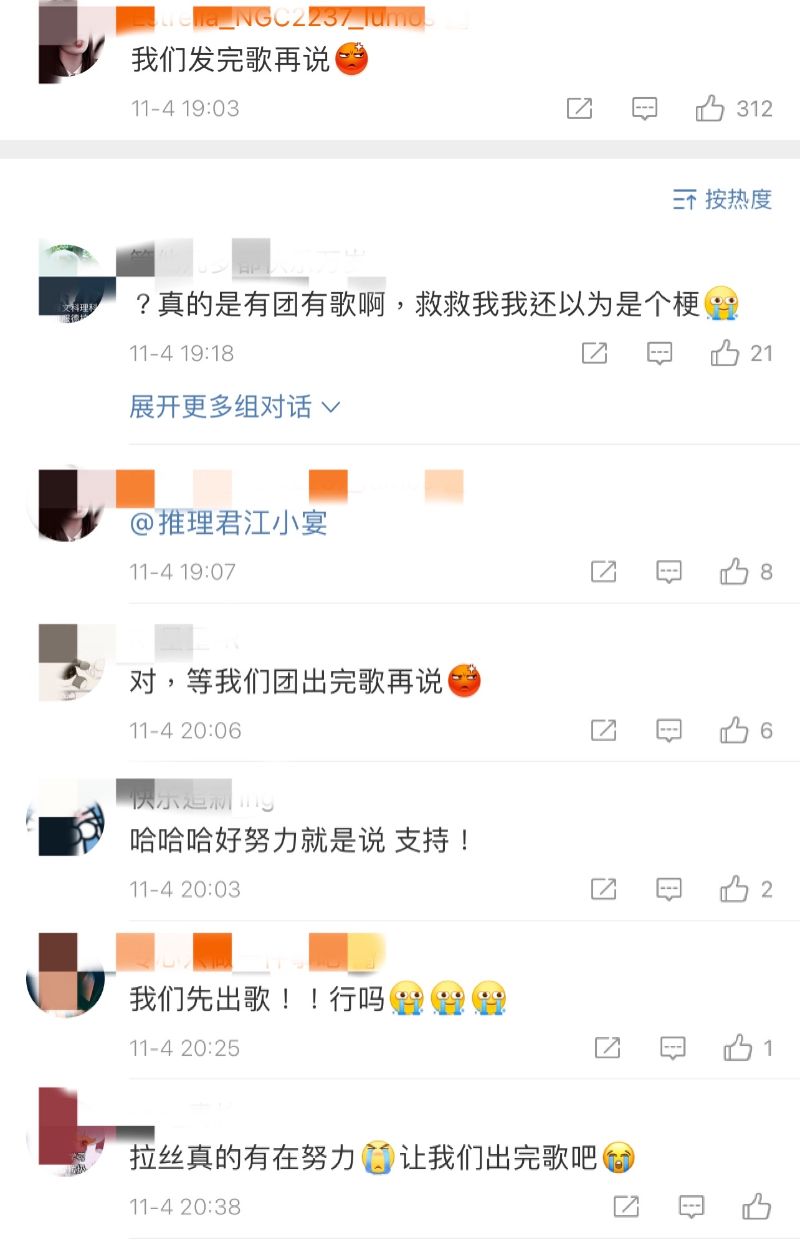Open reply bubble on the 19:18 comment
The height and width of the screenshot is (1242, 800).
659,353
